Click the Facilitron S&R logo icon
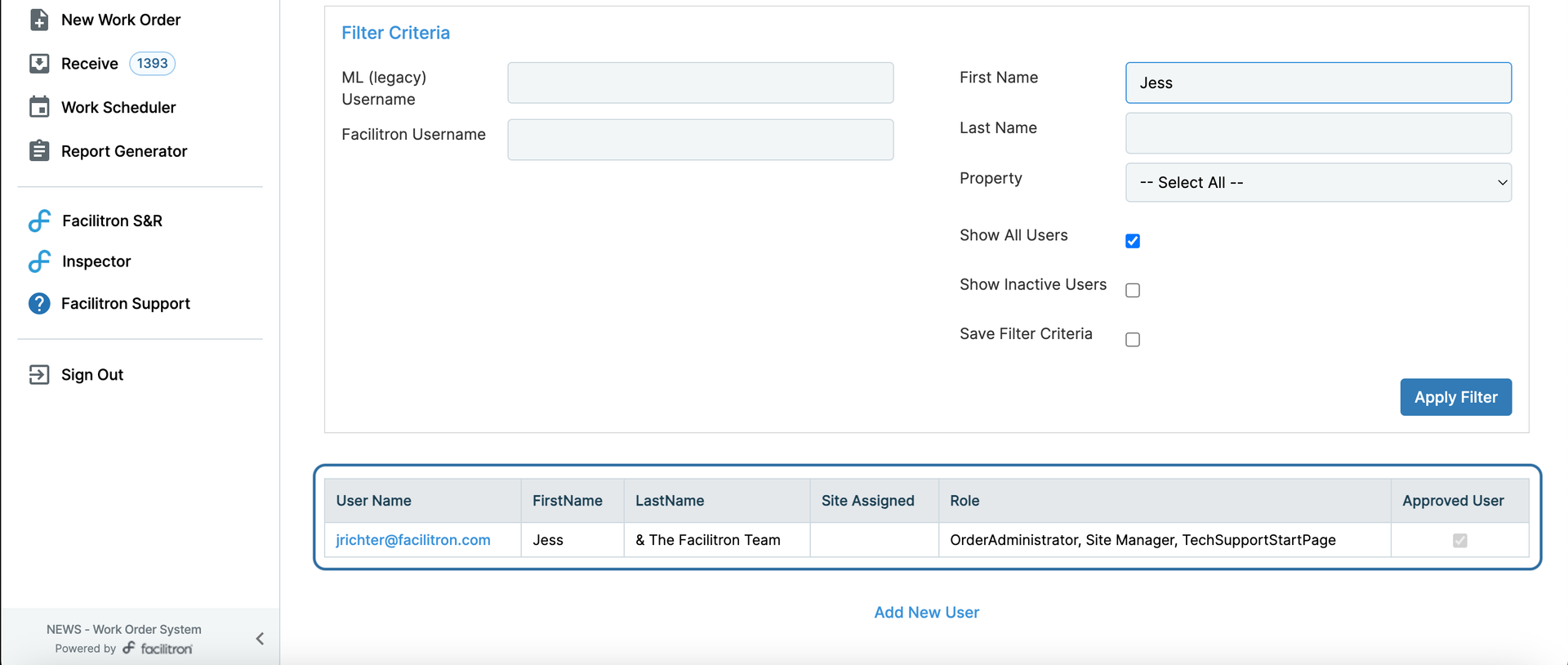 pyautogui.click(x=39, y=221)
